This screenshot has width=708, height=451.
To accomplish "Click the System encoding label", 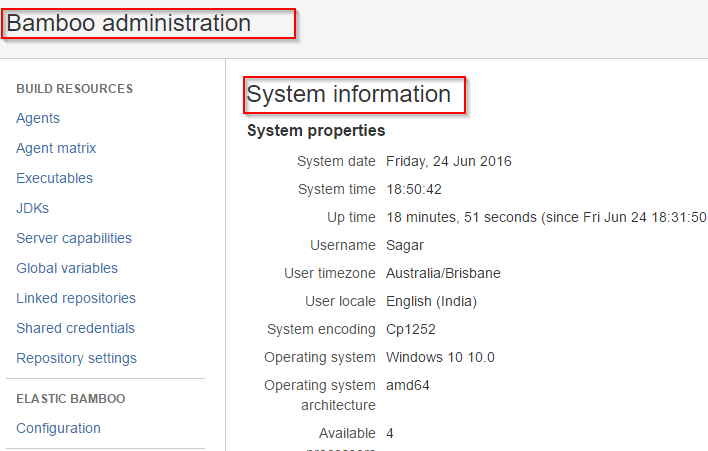I will click(321, 330).
